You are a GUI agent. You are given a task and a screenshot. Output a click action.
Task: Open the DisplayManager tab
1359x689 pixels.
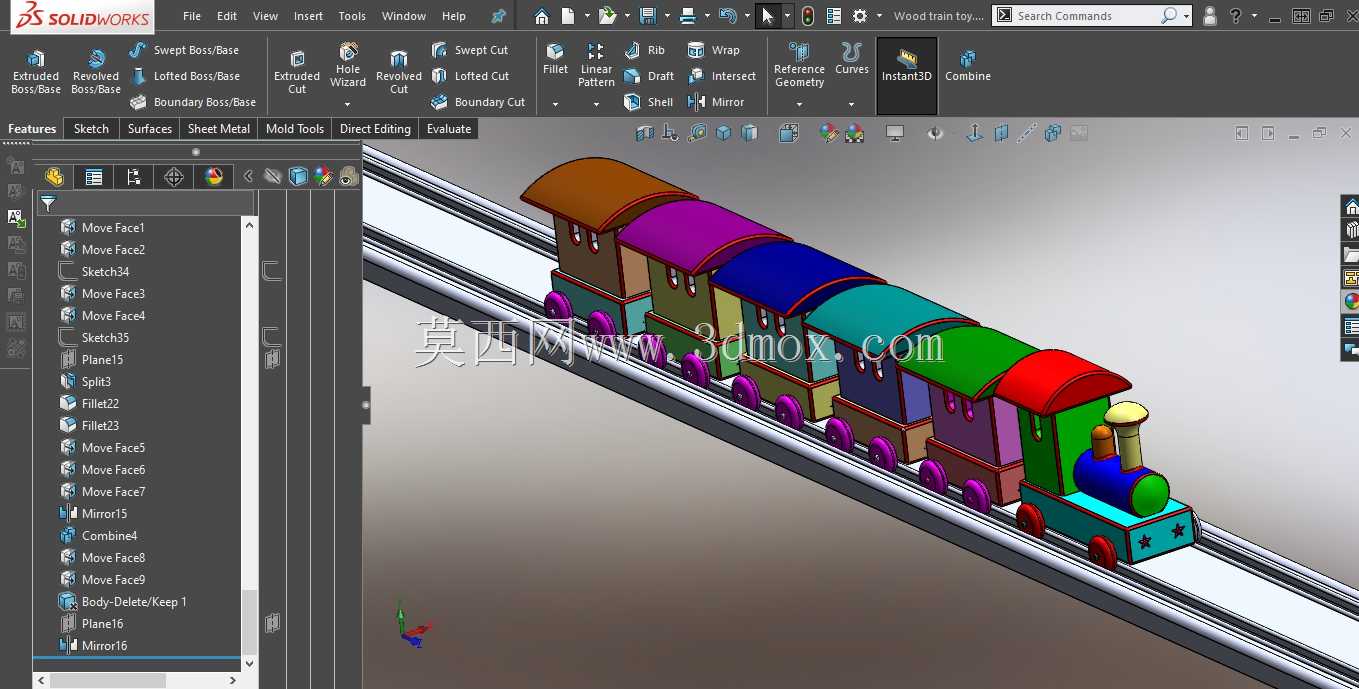coord(214,177)
